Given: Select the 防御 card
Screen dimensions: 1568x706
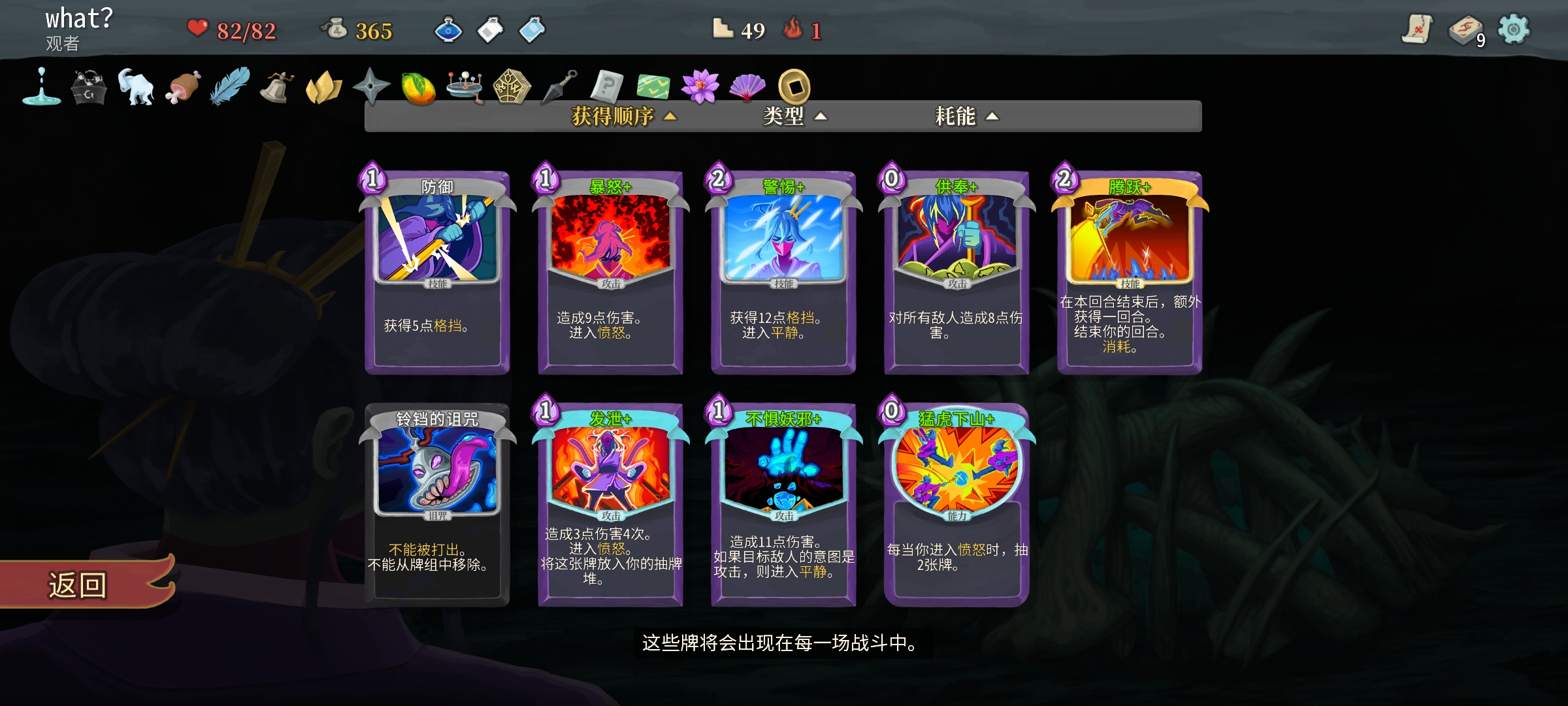Looking at the screenshot, I should 437,269.
